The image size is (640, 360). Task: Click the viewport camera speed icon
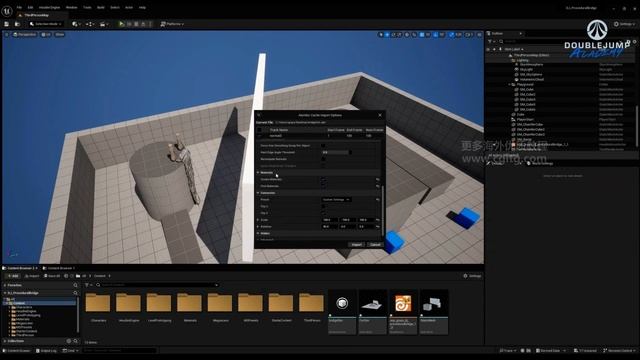469,35
